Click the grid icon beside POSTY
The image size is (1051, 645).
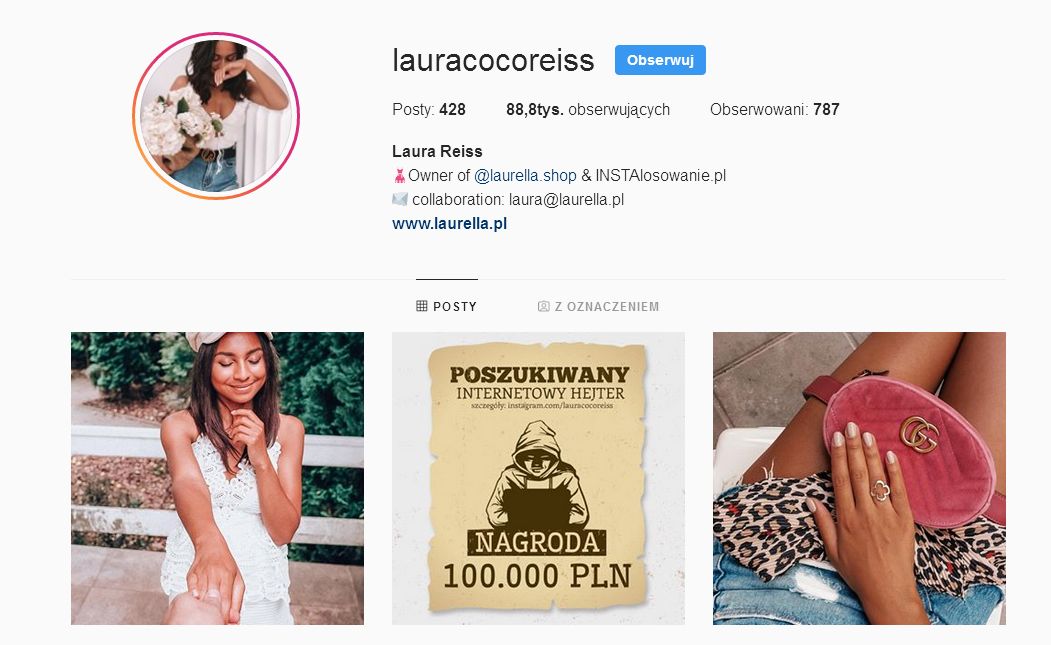422,306
